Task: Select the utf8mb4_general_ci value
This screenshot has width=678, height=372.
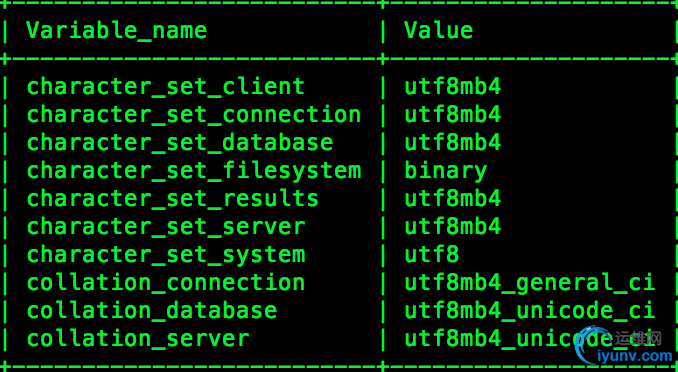Action: (x=530, y=282)
